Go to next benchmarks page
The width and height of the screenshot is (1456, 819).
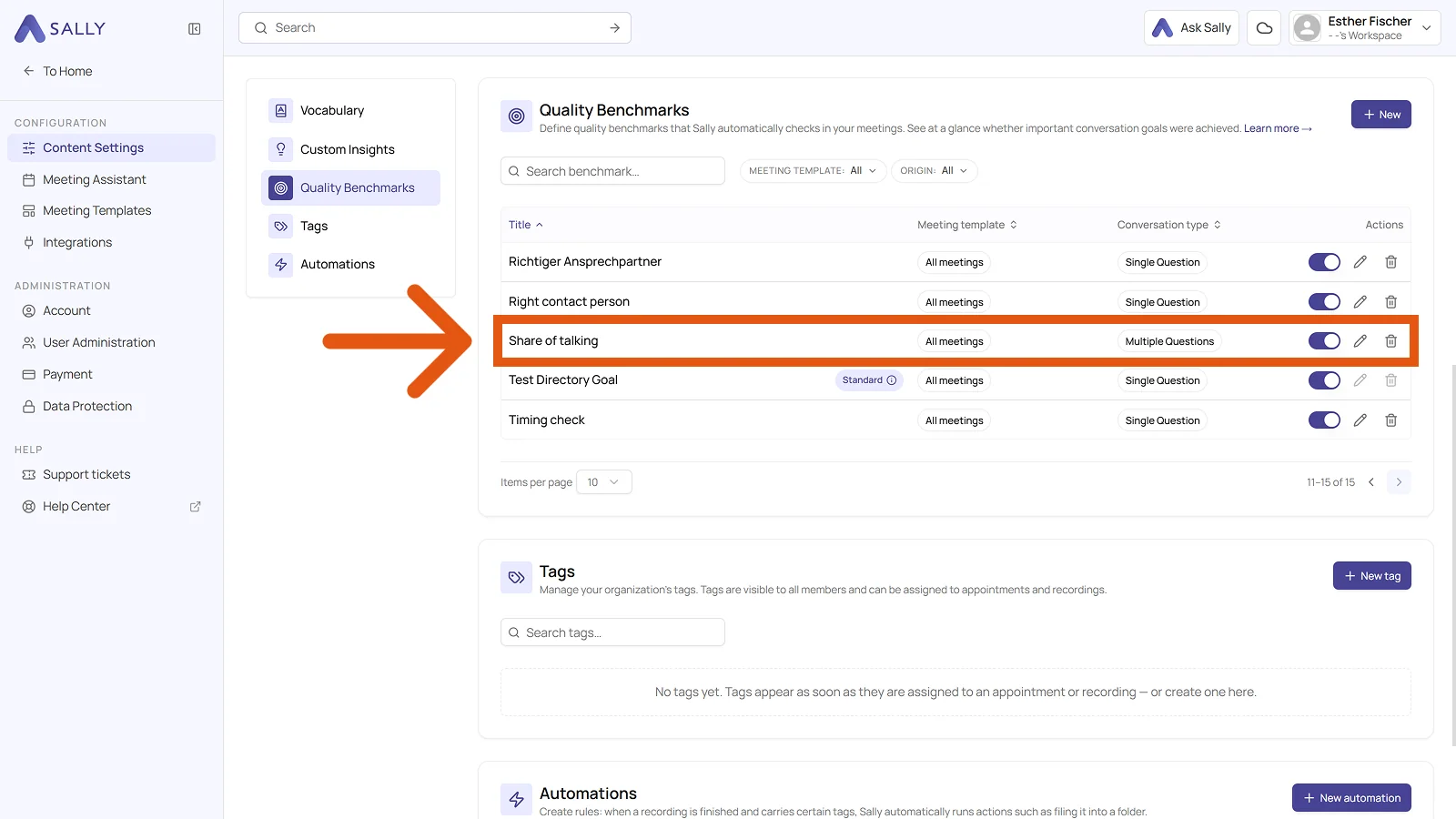coord(1399,482)
